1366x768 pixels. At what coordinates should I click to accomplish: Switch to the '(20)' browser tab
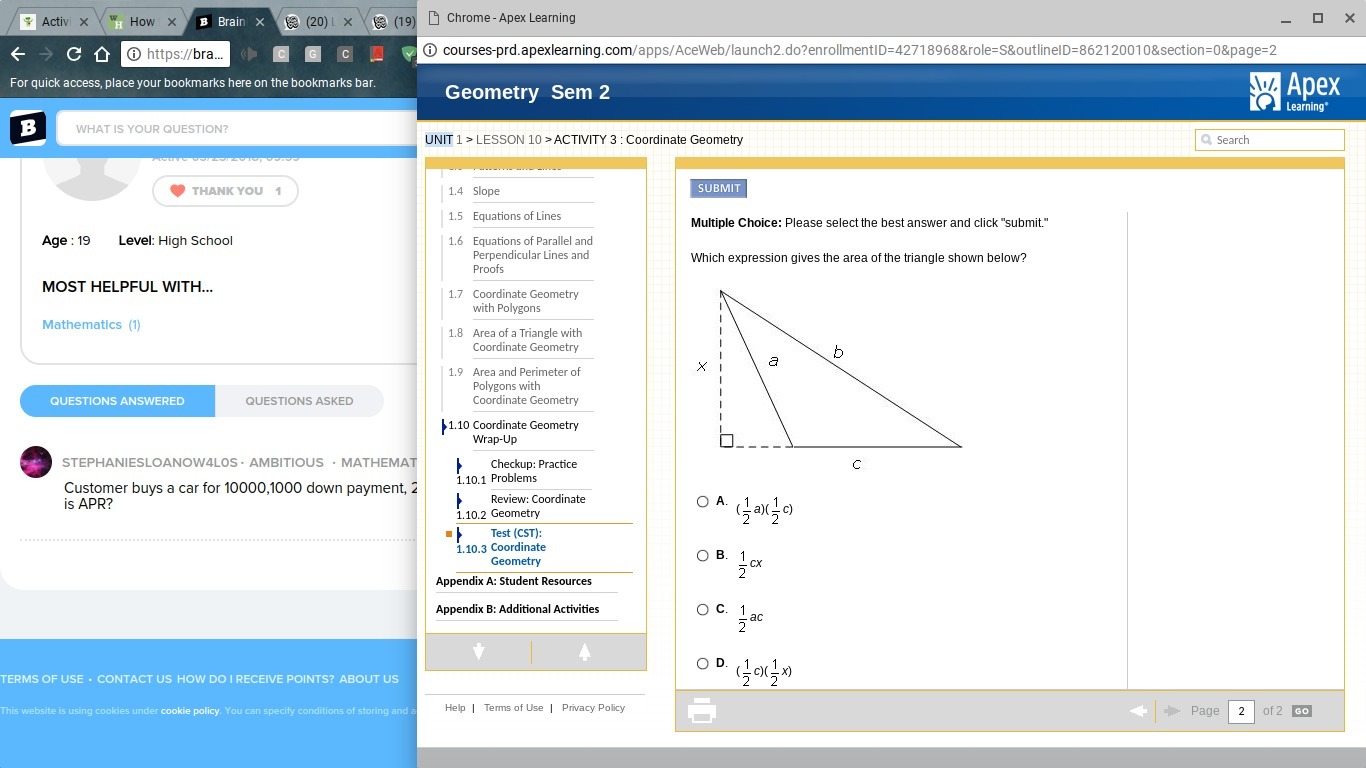[318, 21]
